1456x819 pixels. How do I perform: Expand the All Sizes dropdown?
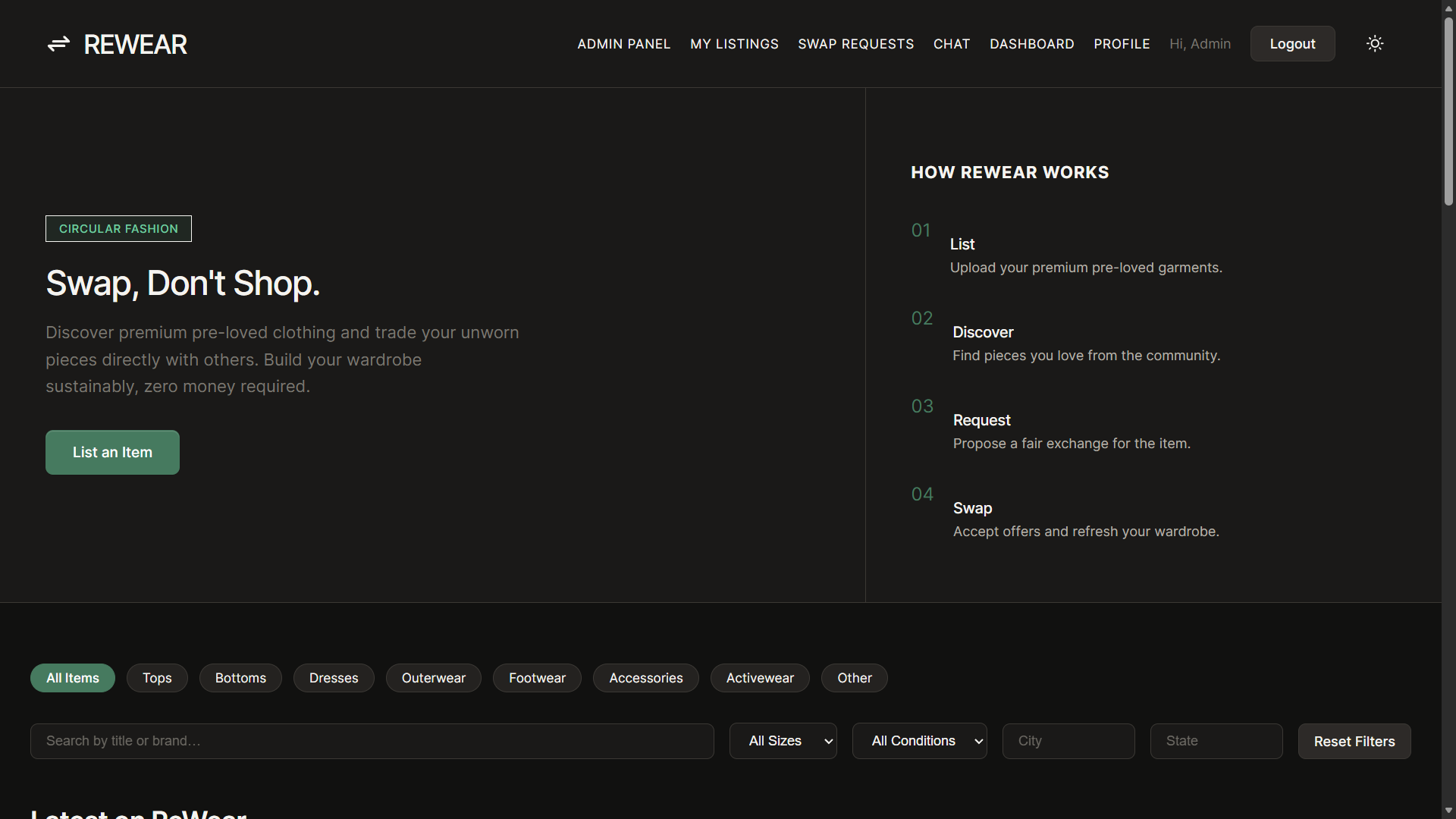783,741
